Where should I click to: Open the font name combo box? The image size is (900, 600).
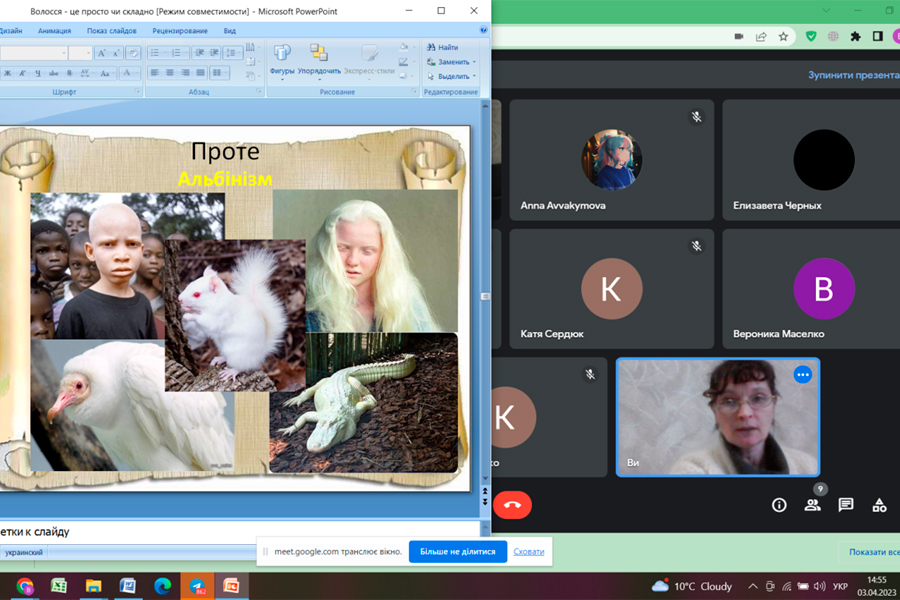(33, 53)
